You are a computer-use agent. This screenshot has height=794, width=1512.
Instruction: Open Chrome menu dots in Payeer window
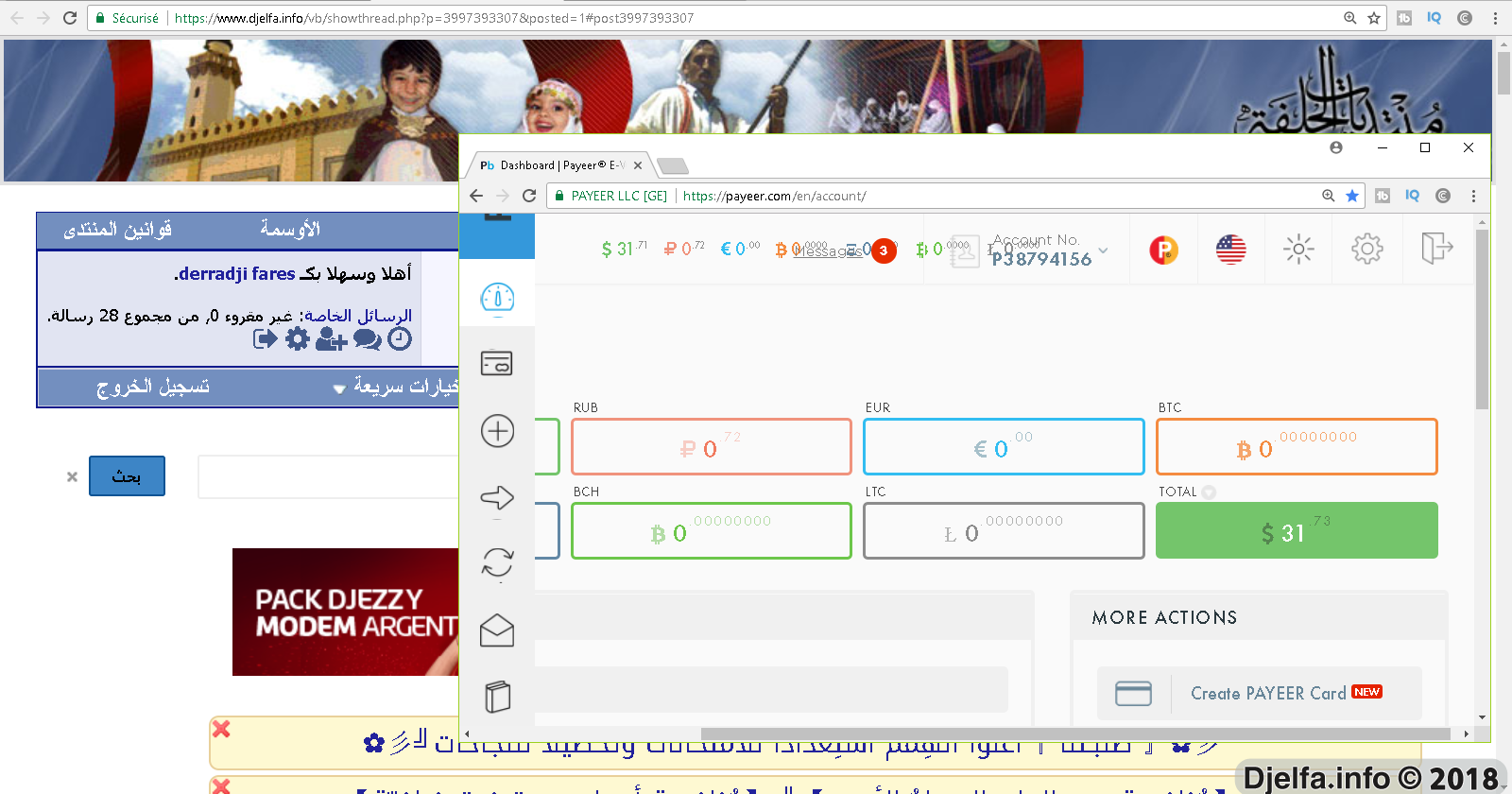[1473, 196]
